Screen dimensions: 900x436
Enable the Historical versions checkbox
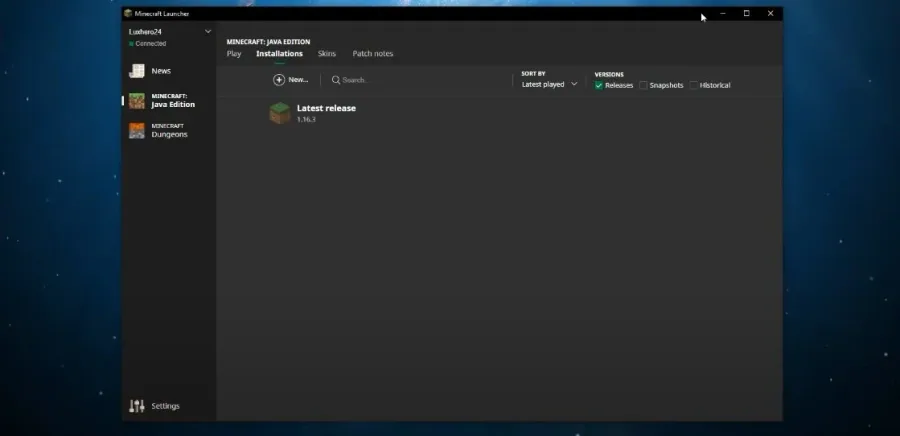(x=693, y=85)
